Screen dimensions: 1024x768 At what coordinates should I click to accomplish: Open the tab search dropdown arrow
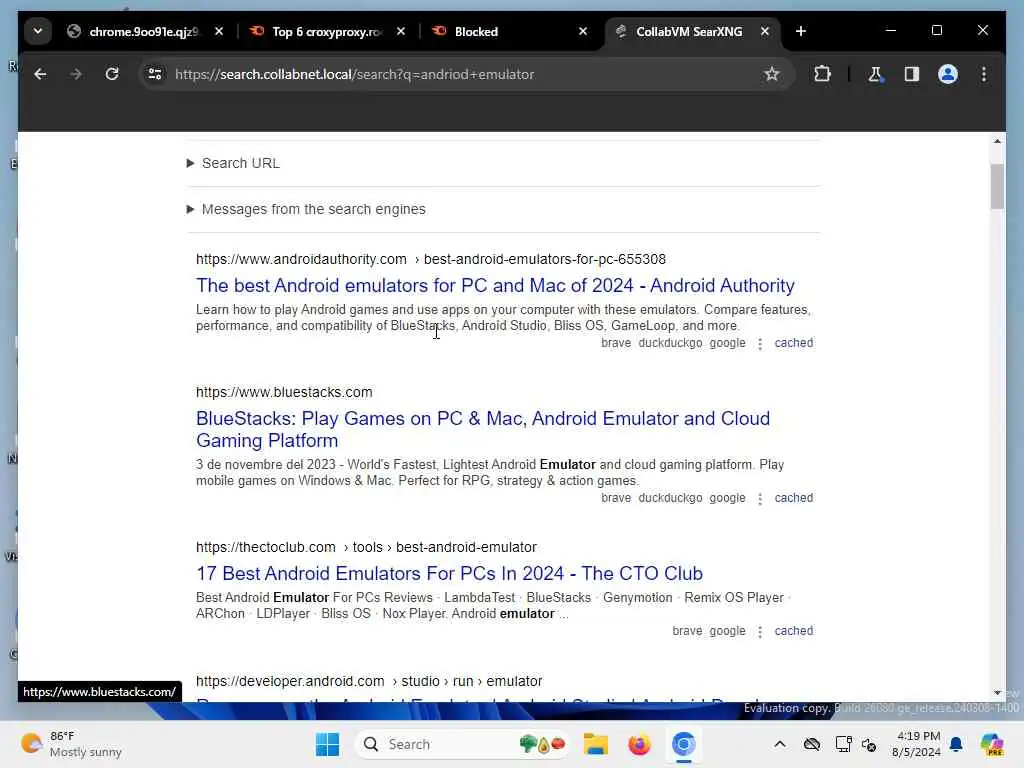[x=38, y=31]
